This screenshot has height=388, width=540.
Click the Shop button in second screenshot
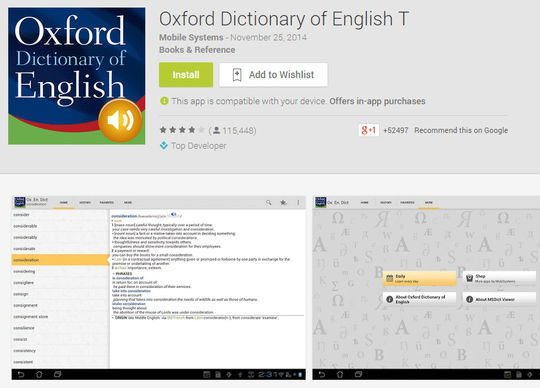pos(499,279)
